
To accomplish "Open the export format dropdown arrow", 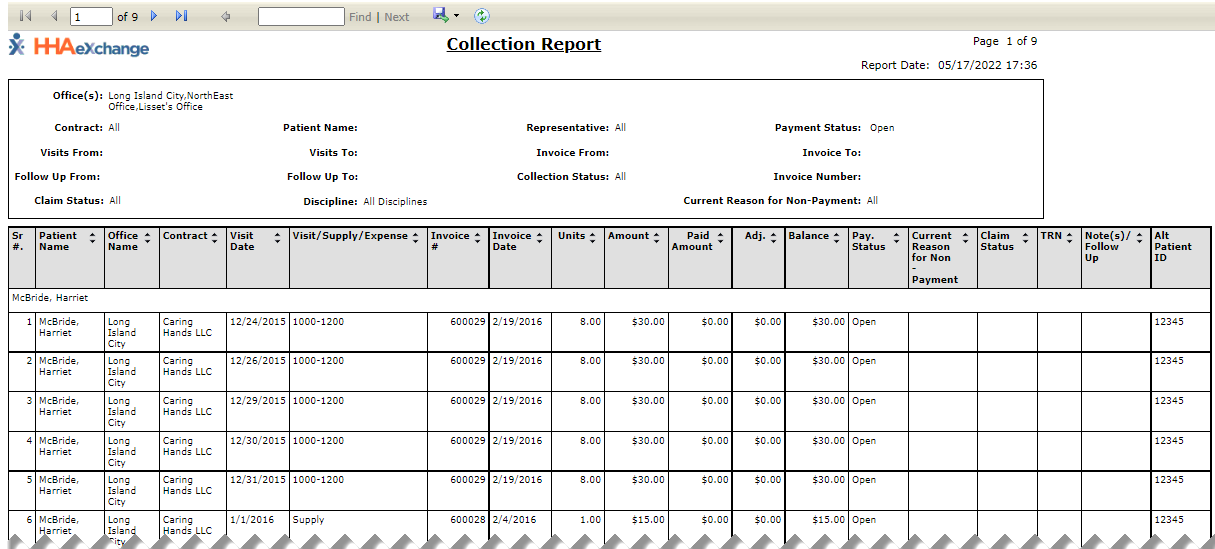I will (457, 16).
